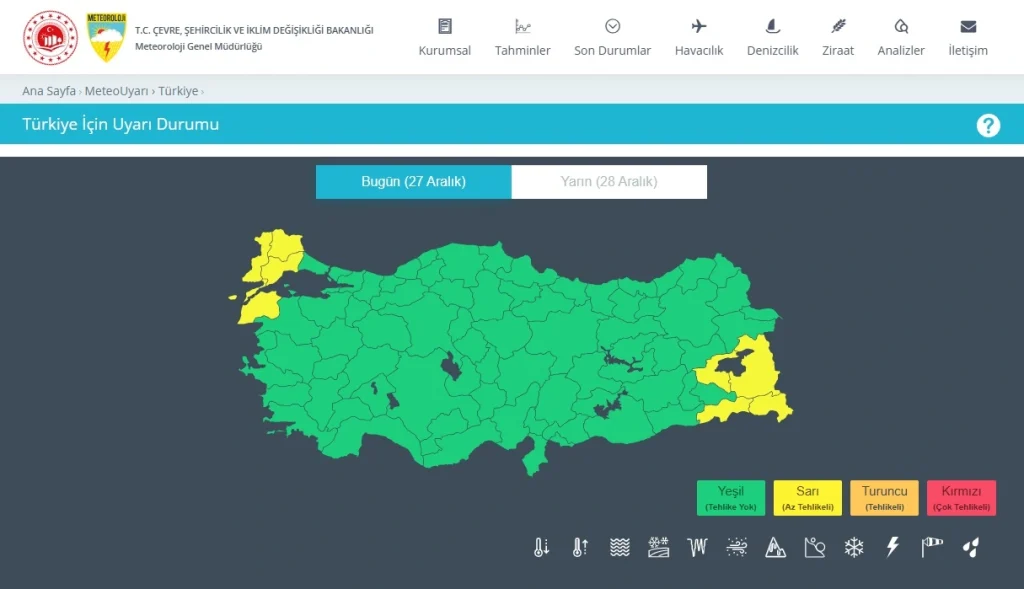Filter by blowing dust wind icon

(737, 547)
